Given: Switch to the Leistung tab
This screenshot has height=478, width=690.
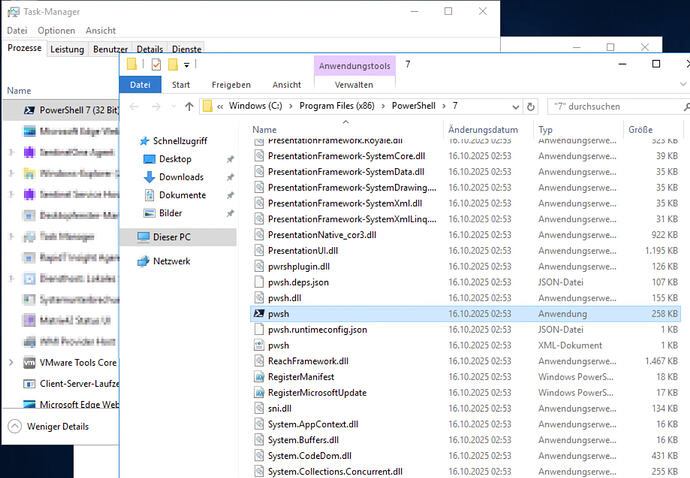Looking at the screenshot, I should (x=67, y=49).
